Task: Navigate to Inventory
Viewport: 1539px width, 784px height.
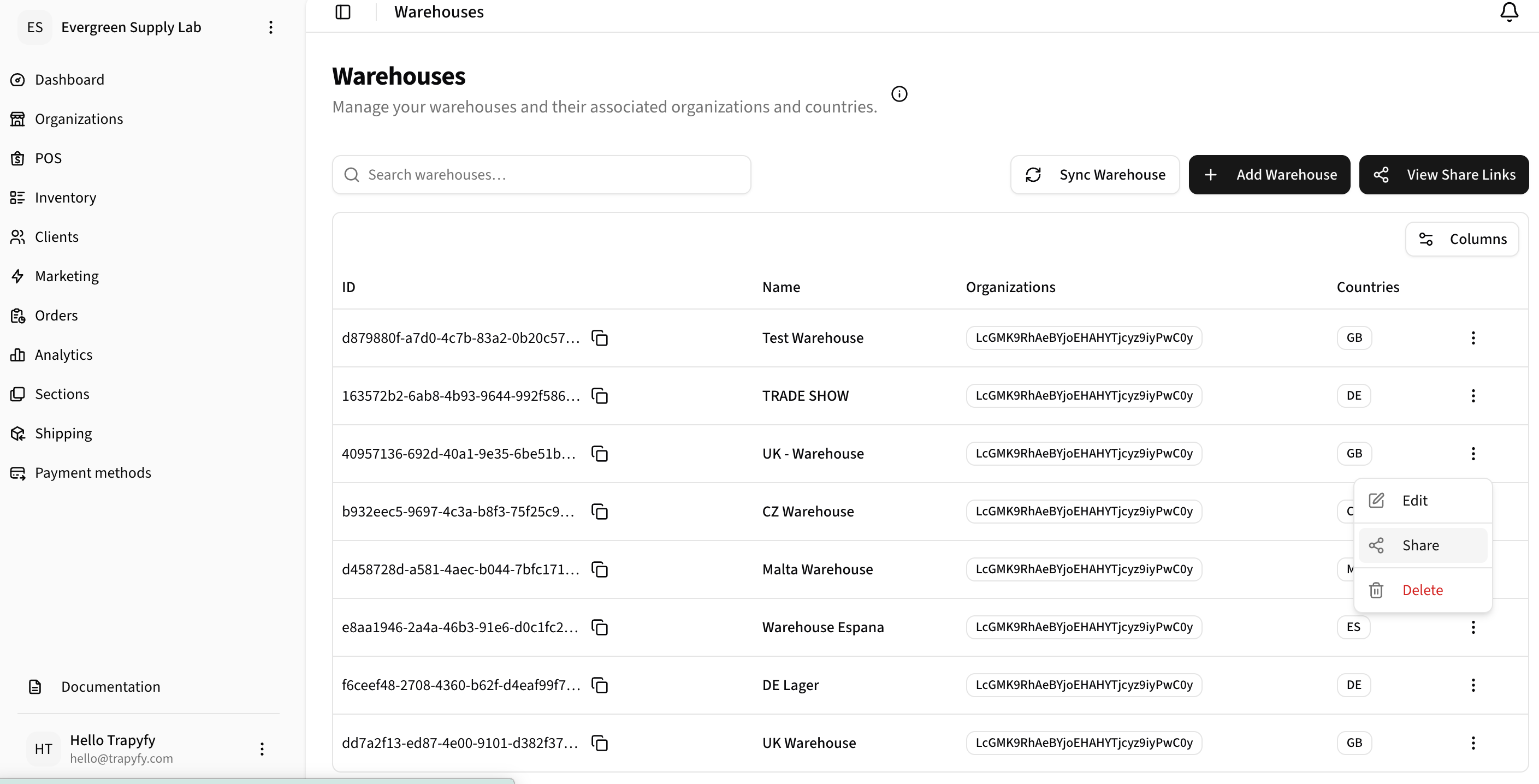Action: (65, 198)
